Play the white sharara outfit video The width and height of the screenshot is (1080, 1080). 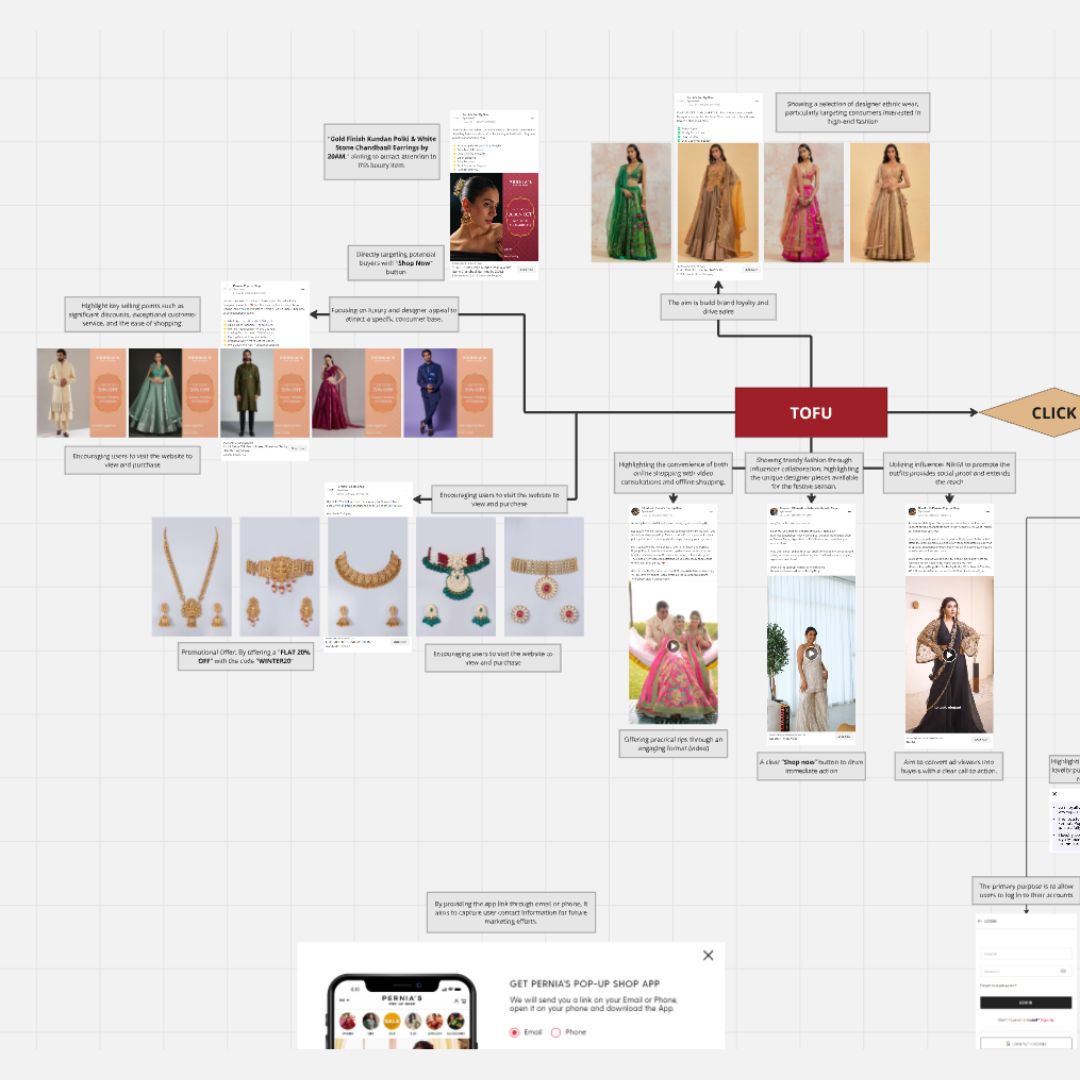pos(811,653)
